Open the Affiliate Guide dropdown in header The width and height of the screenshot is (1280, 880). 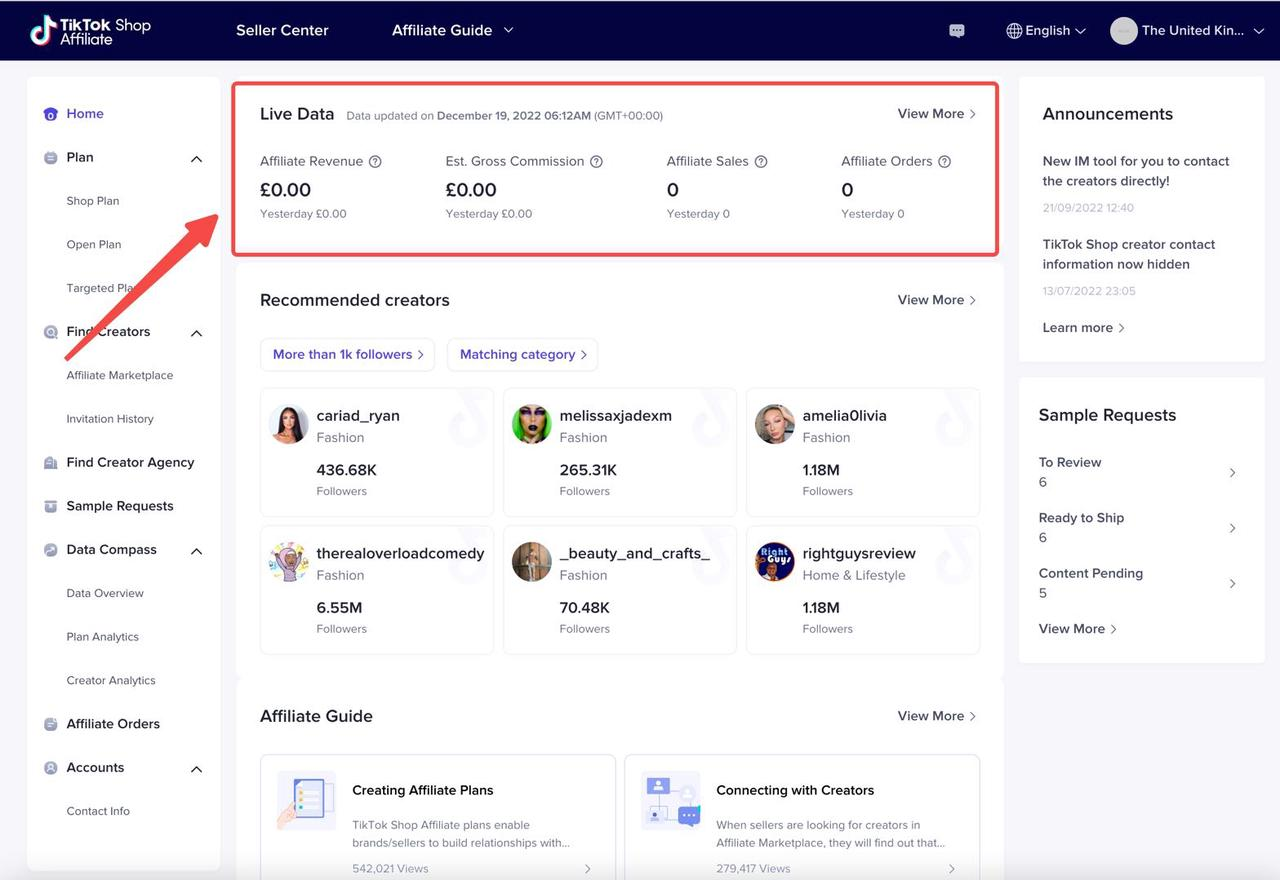tap(453, 30)
